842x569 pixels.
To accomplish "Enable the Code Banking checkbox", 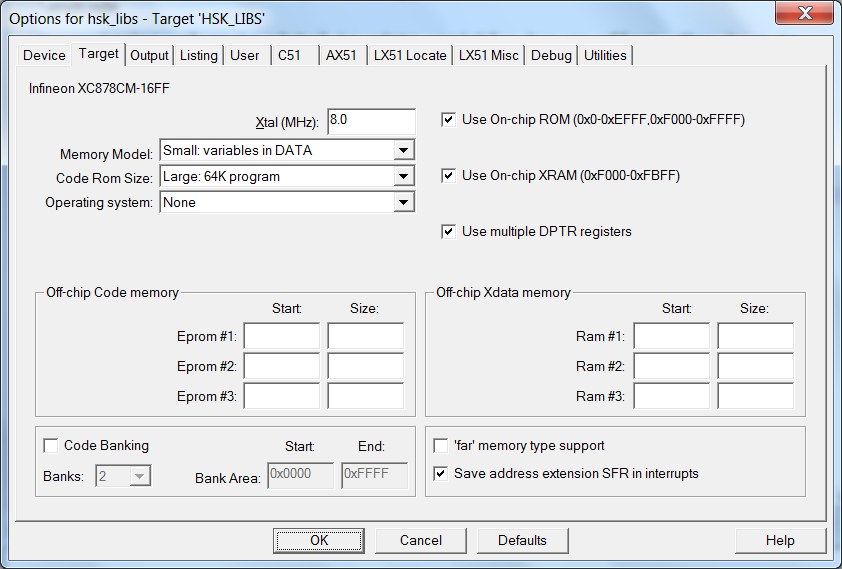I will [50, 446].
